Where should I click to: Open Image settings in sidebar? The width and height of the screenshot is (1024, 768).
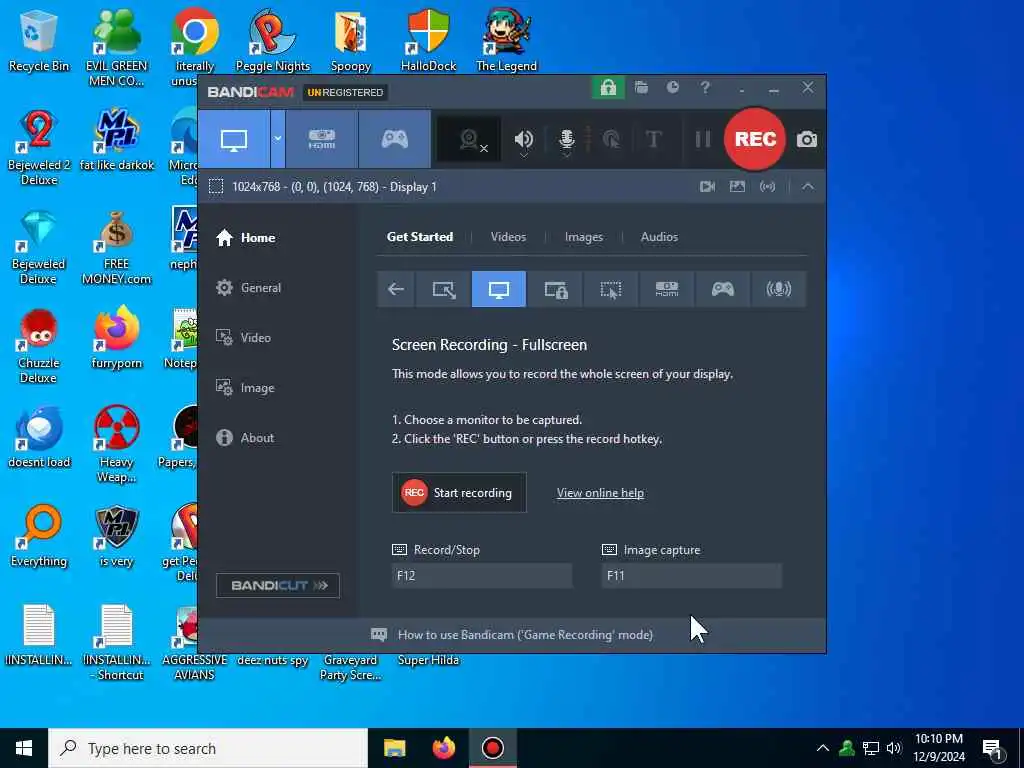pyautogui.click(x=245, y=388)
